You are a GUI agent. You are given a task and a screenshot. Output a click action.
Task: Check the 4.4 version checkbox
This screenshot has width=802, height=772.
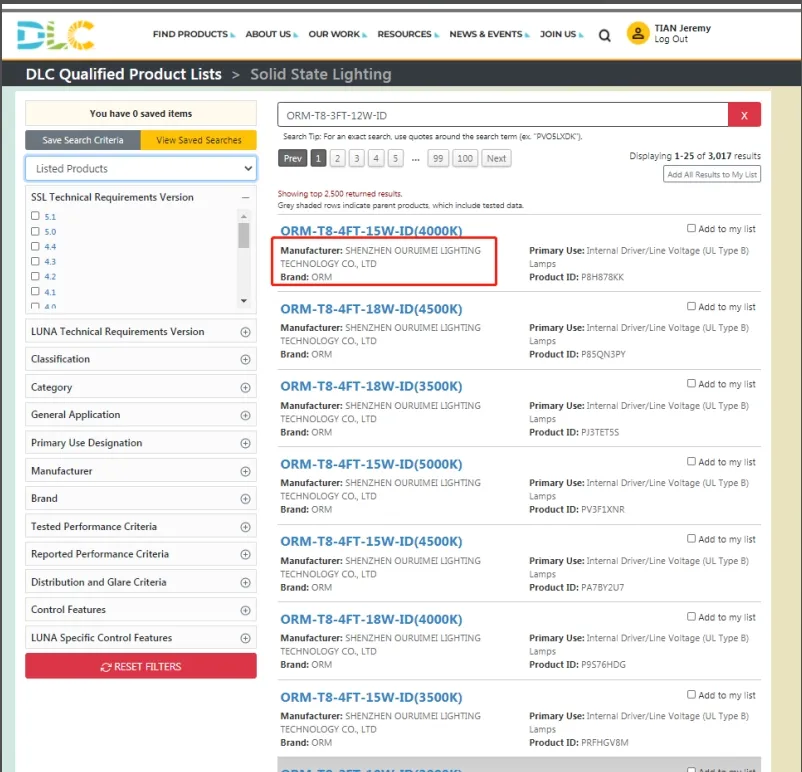point(36,246)
